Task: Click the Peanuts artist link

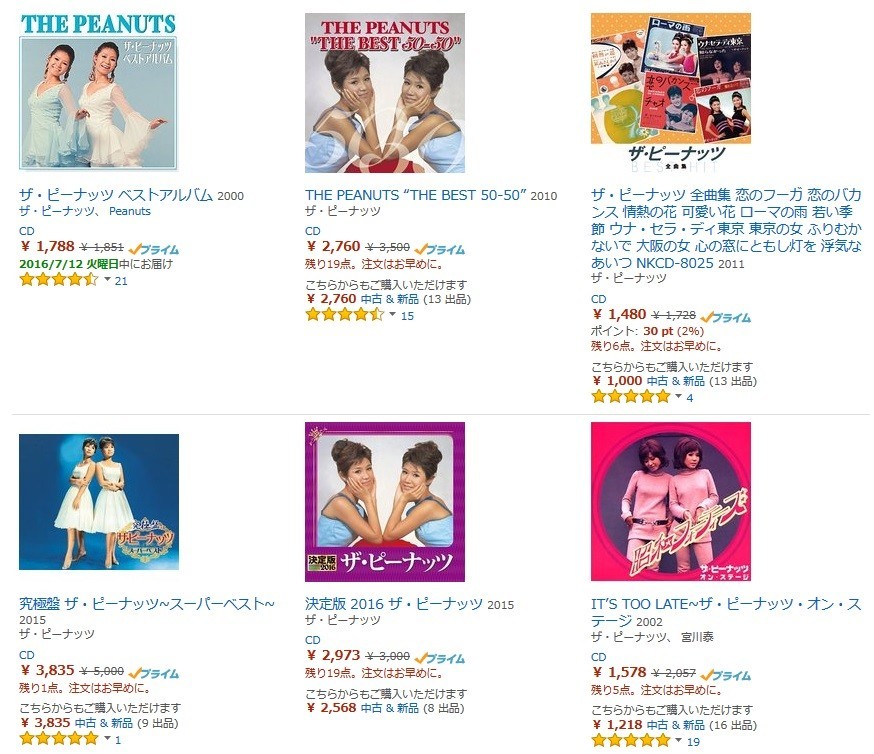Action: (x=129, y=211)
